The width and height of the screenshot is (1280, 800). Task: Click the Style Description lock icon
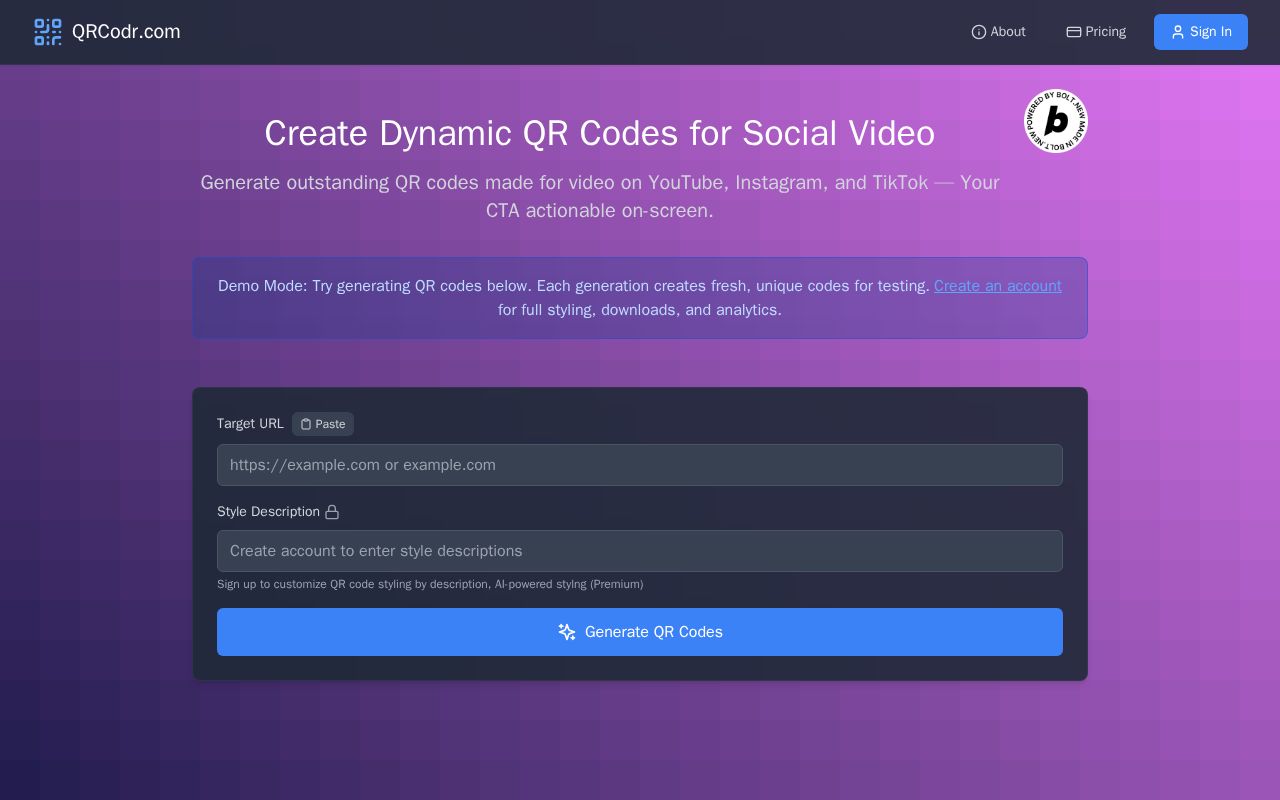pos(332,512)
